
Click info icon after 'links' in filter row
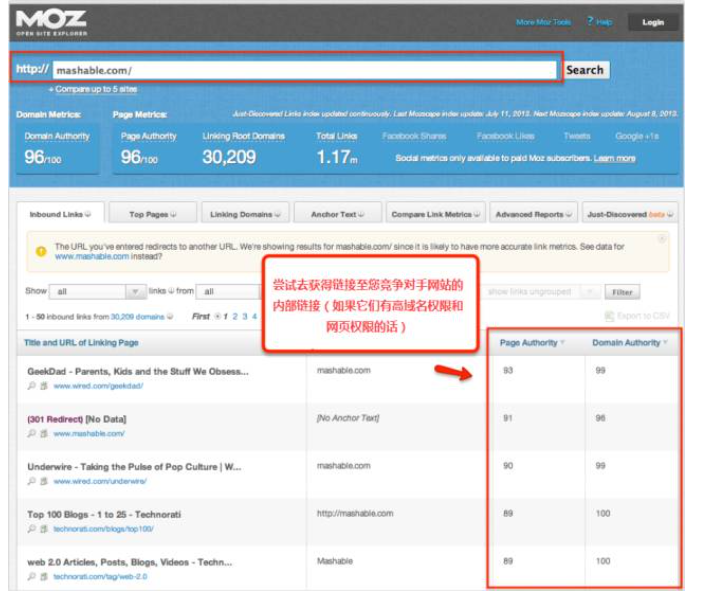pyautogui.click(x=171, y=291)
